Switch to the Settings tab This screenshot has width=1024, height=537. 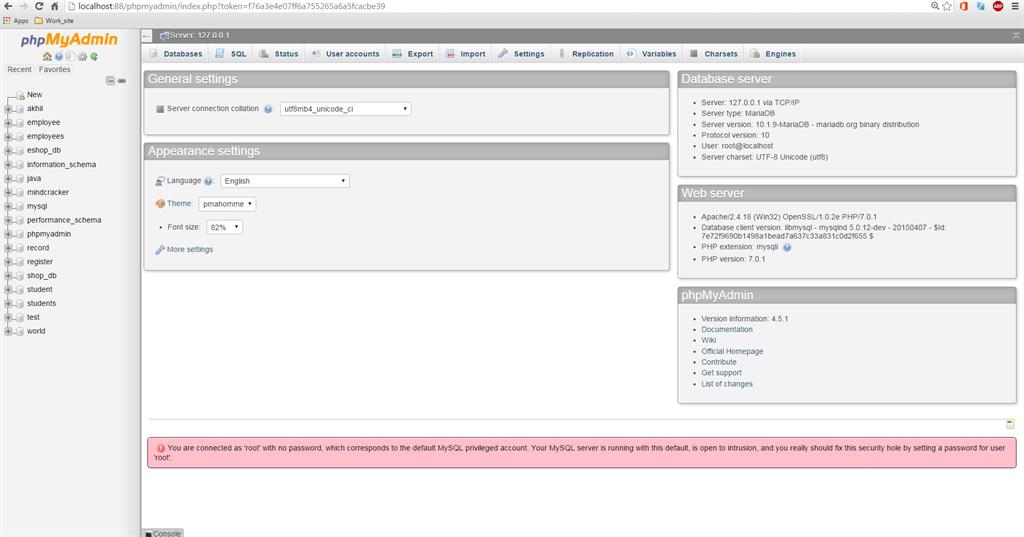(x=521, y=54)
